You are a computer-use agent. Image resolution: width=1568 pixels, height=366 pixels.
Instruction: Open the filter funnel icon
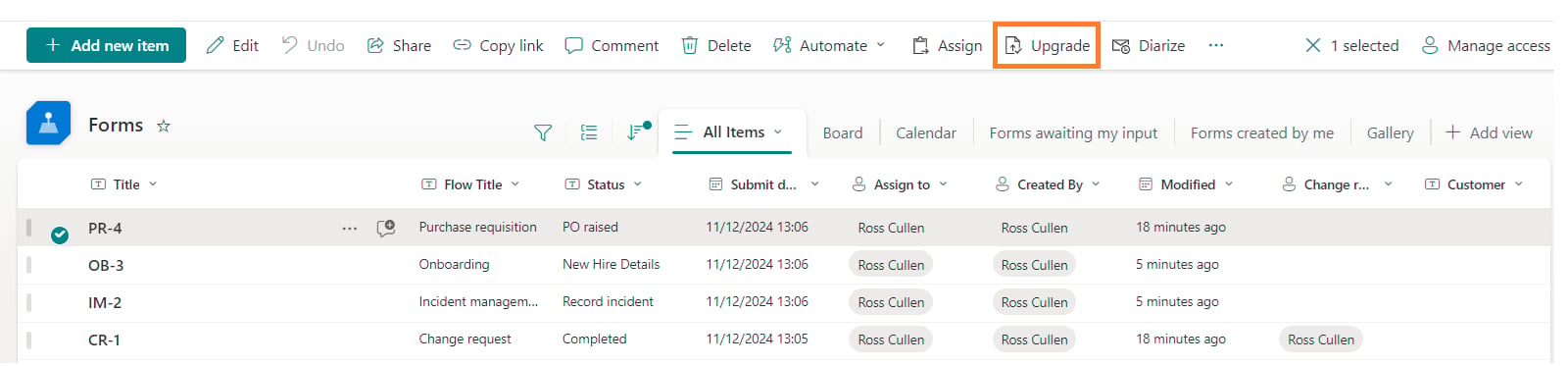[x=542, y=132]
